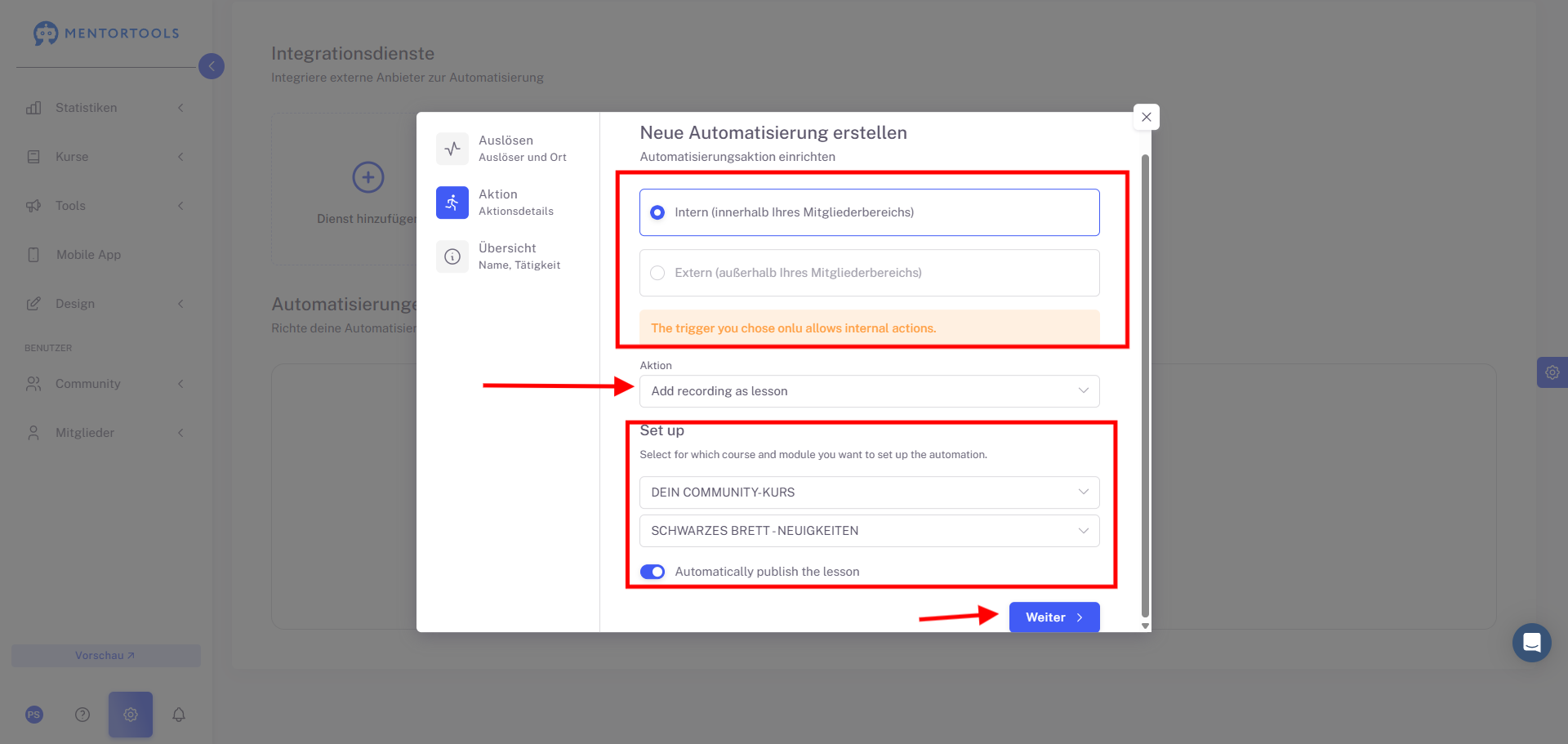Screen dimensions: 1568x744
Task: Click the Mitglieder person icon
Action: coord(33,433)
